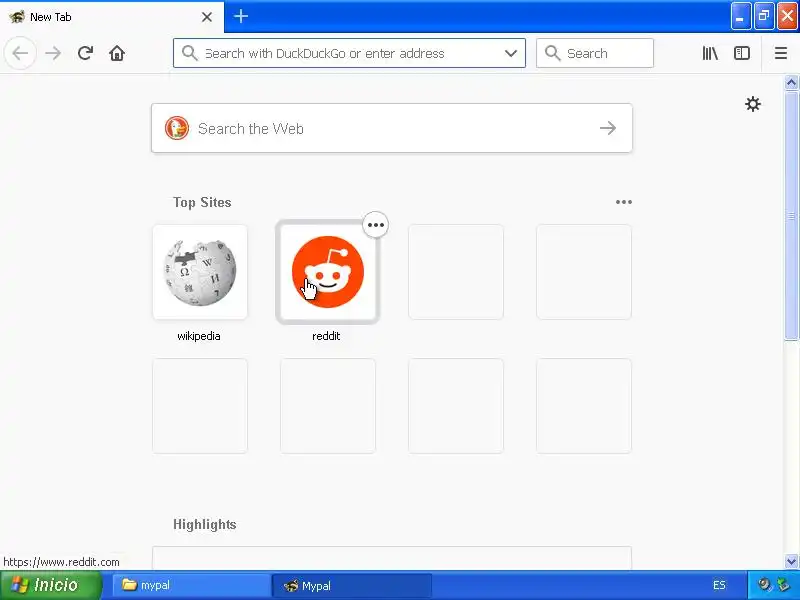Click the magnifier icon in the toolbar Search box

coord(553,53)
